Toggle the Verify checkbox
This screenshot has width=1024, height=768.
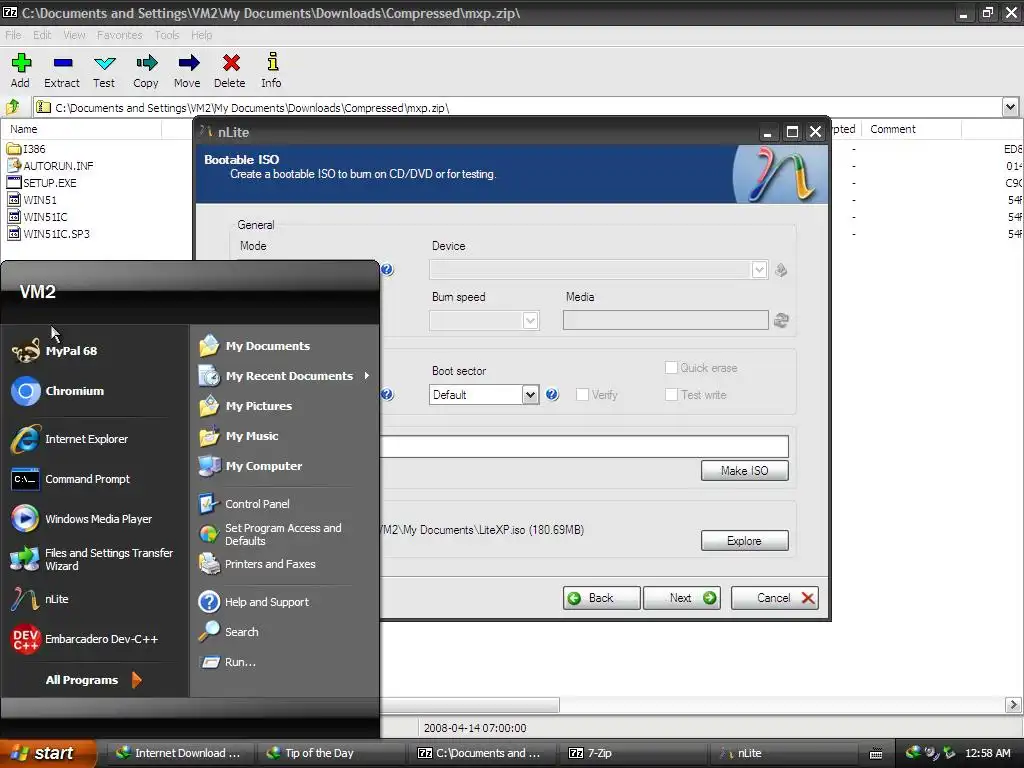point(583,394)
